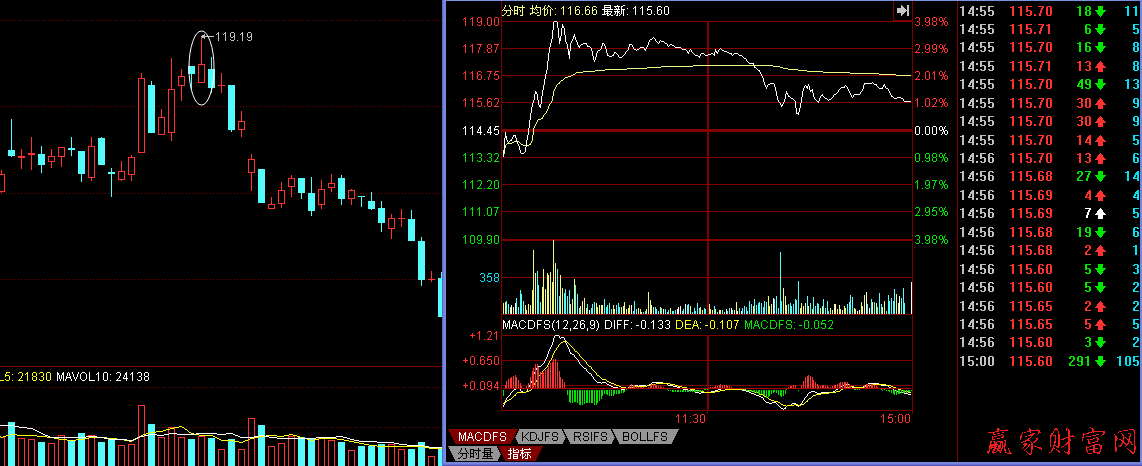Switch to the 分时量 volume tab
The image size is (1142, 466).
[x=476, y=454]
